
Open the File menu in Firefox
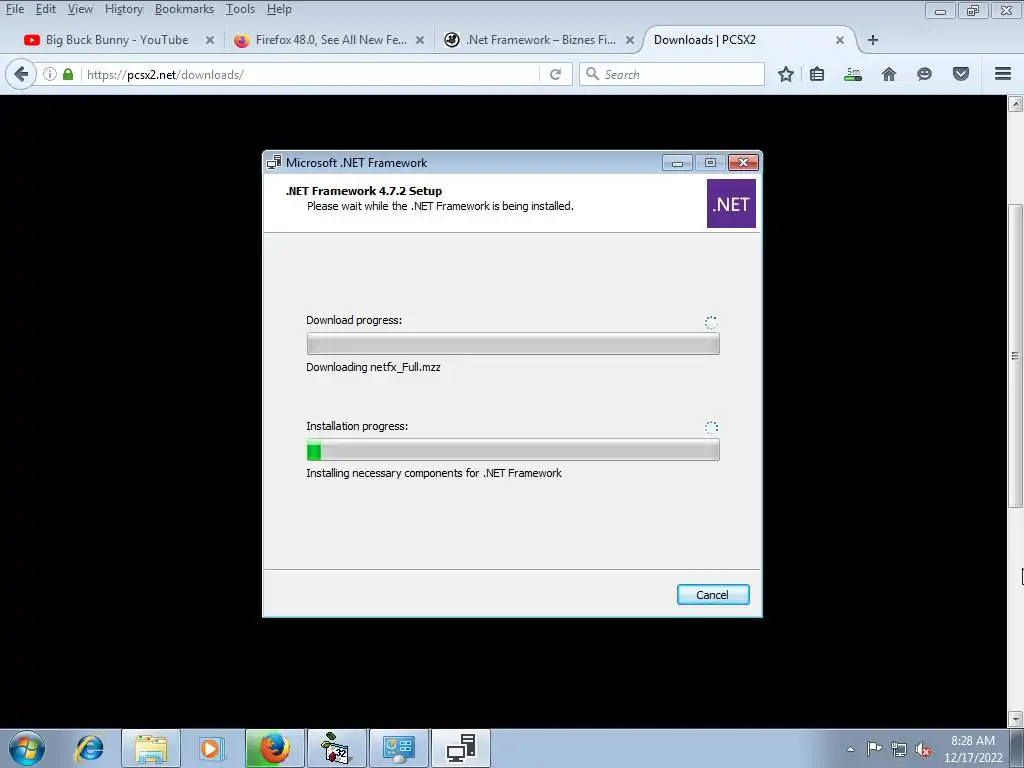pos(14,9)
